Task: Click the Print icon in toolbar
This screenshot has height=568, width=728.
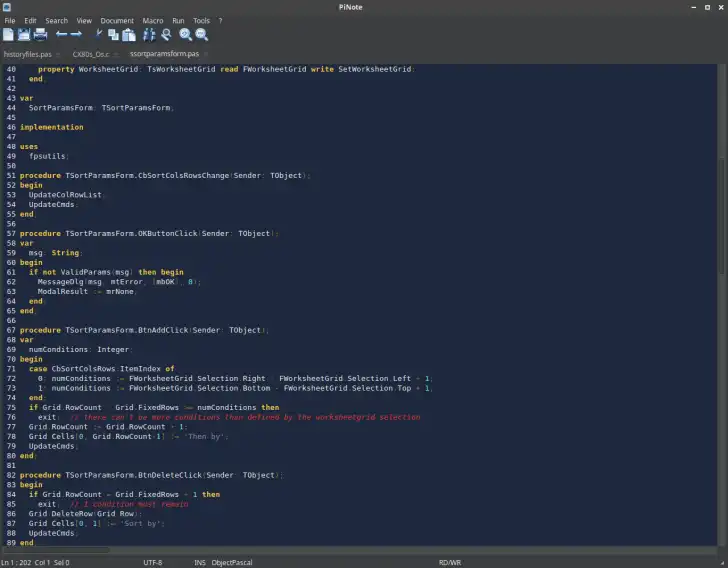Action: pos(41,34)
